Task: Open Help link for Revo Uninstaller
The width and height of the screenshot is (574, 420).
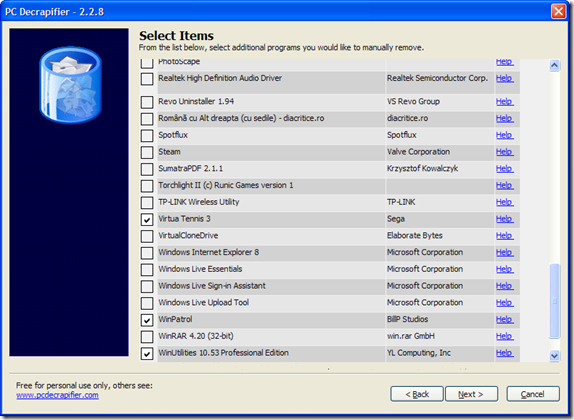Action: point(504,101)
